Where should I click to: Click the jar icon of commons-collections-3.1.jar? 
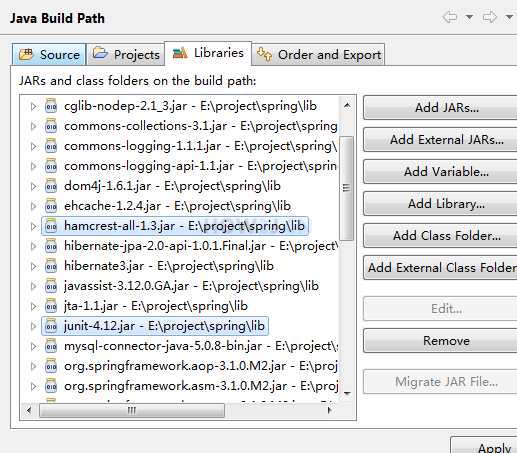click(51, 126)
